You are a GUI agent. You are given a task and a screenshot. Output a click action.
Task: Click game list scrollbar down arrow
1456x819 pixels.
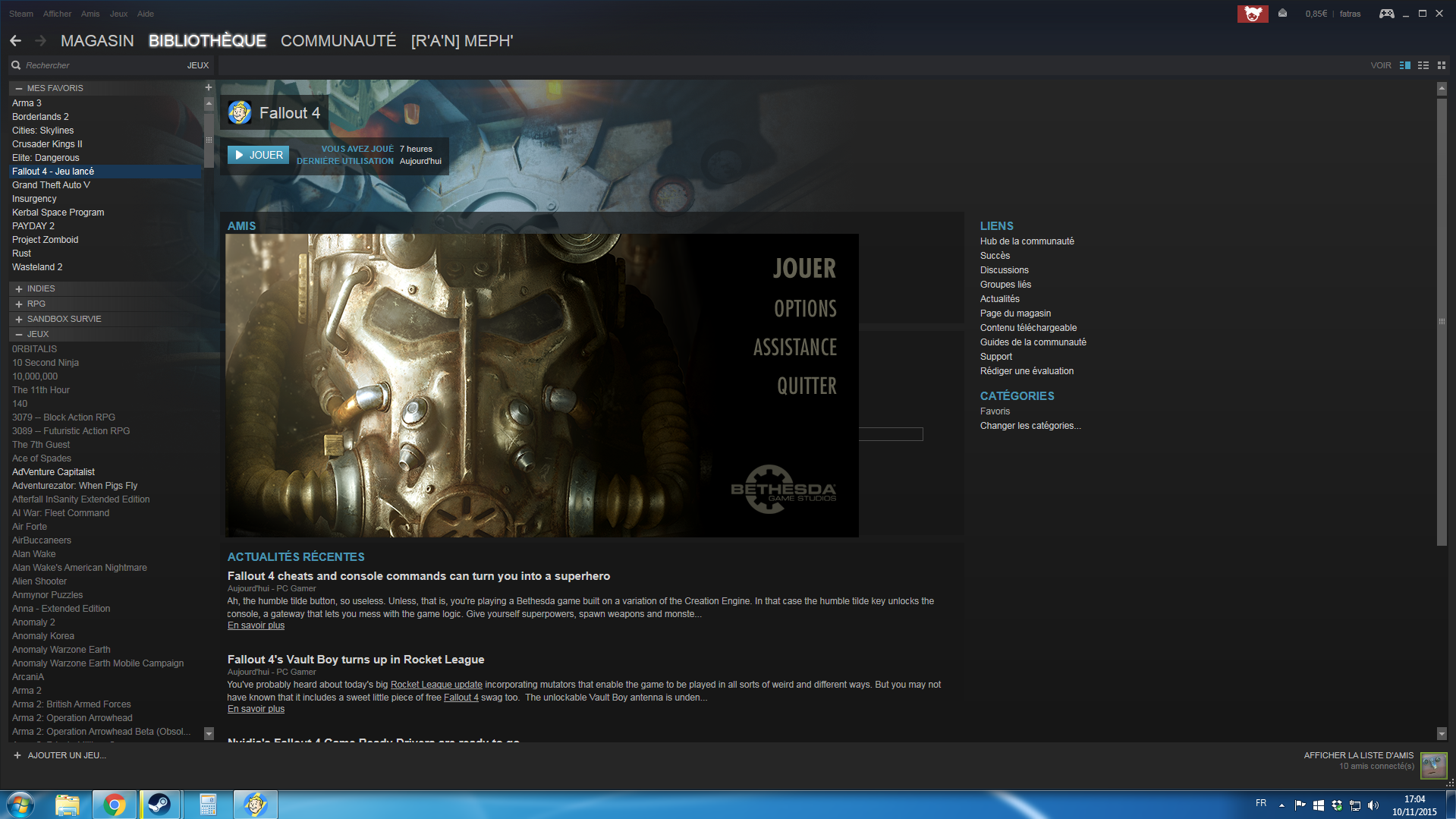coord(209,734)
